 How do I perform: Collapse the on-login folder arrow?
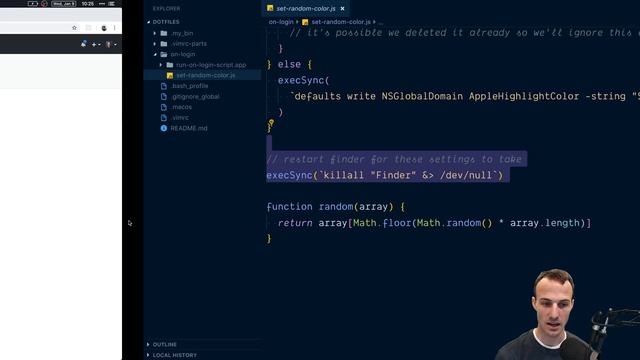155,54
